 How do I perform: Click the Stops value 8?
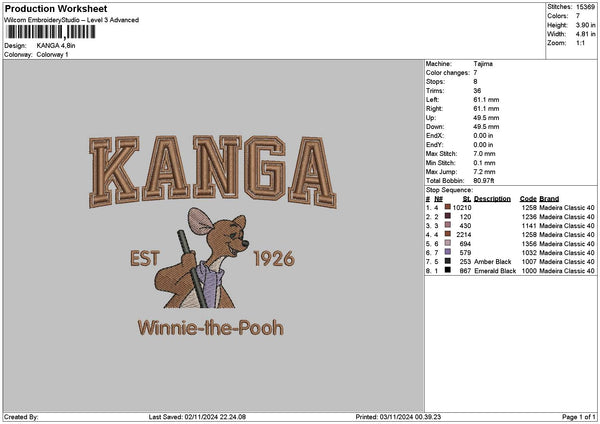click(475, 82)
